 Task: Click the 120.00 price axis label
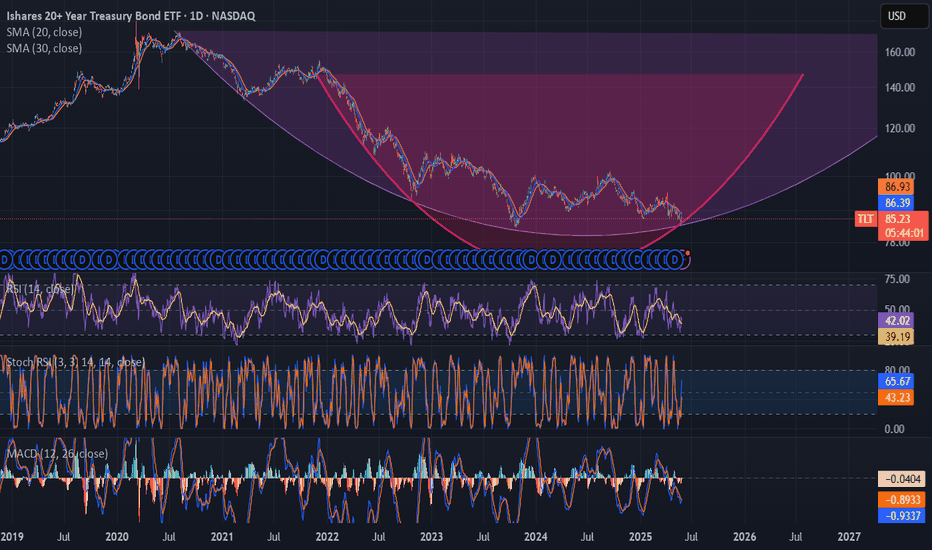tap(899, 128)
